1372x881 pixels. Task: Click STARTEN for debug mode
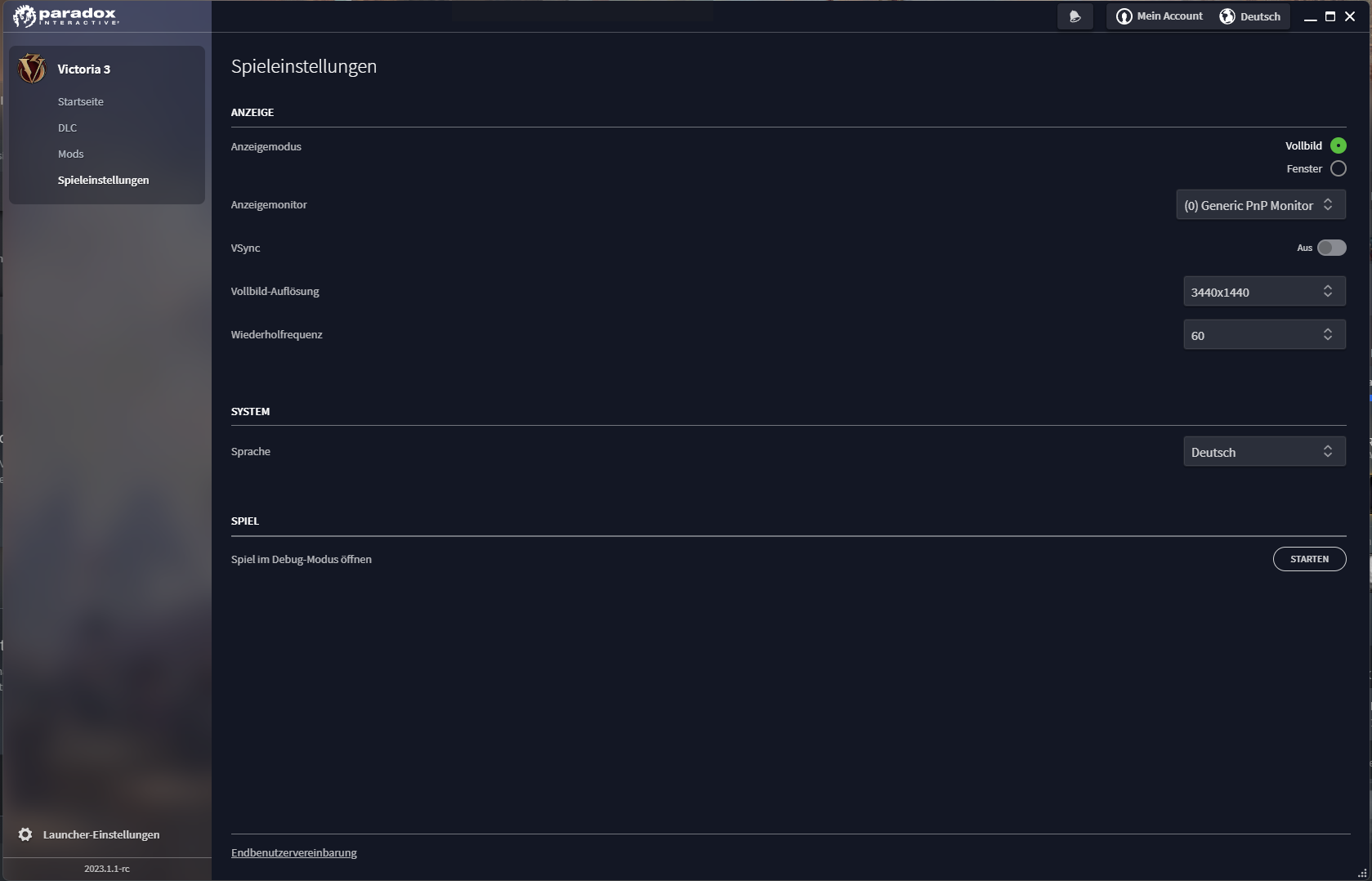pyautogui.click(x=1309, y=559)
